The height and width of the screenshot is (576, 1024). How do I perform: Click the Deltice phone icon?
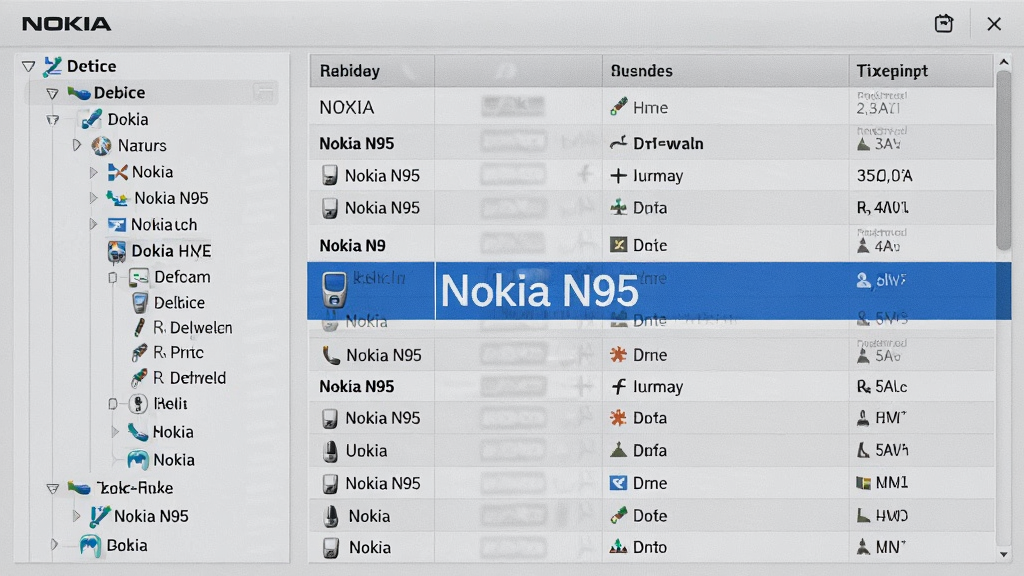coord(140,303)
